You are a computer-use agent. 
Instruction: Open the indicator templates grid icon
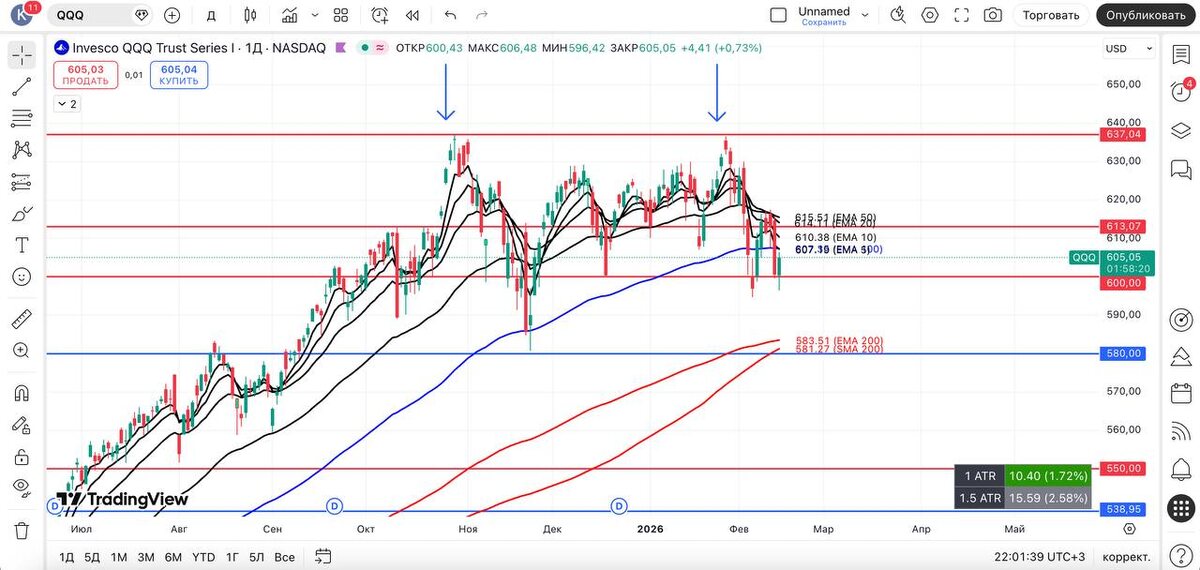(341, 15)
